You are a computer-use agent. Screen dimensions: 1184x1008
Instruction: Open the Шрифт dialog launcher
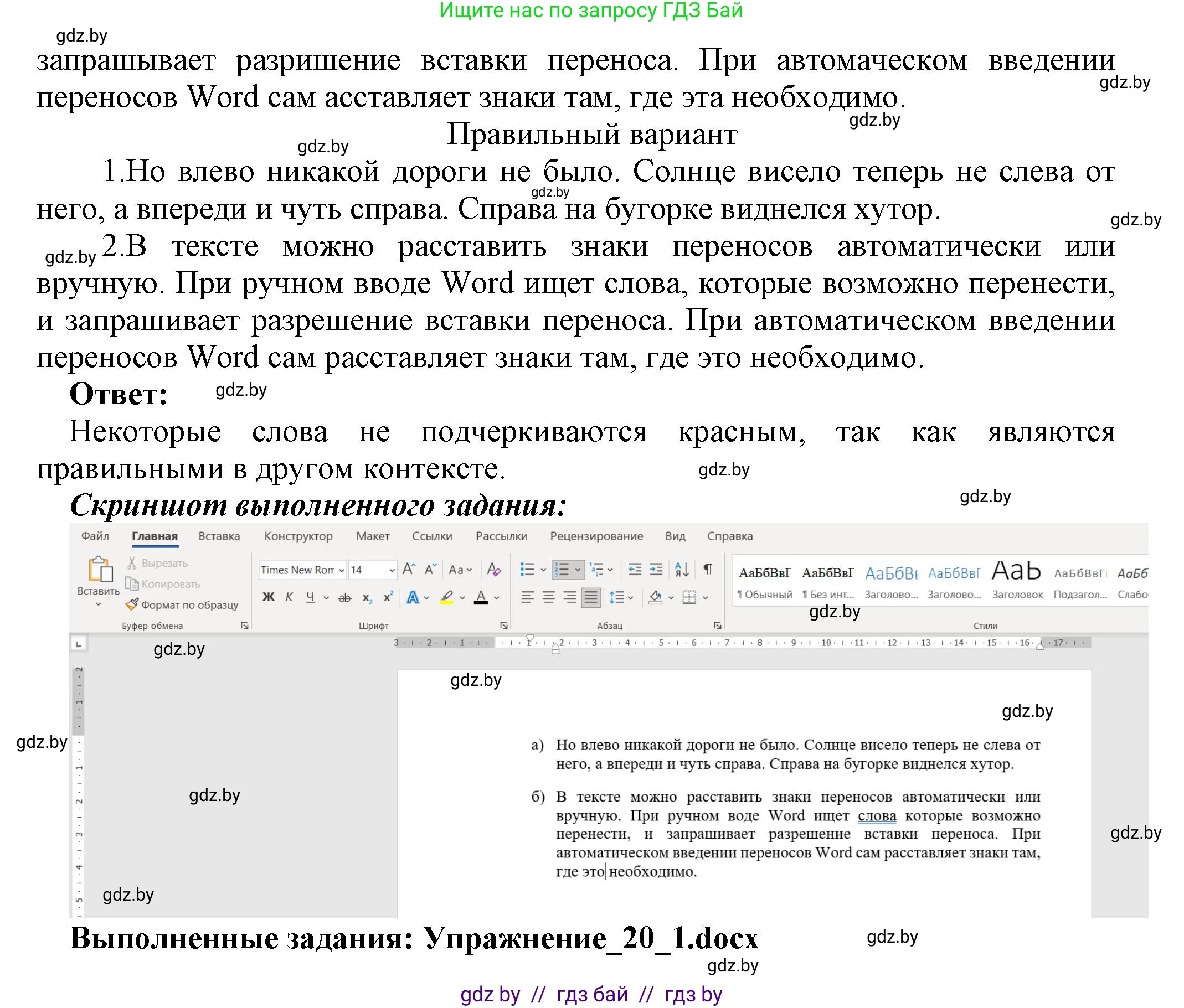[505, 626]
